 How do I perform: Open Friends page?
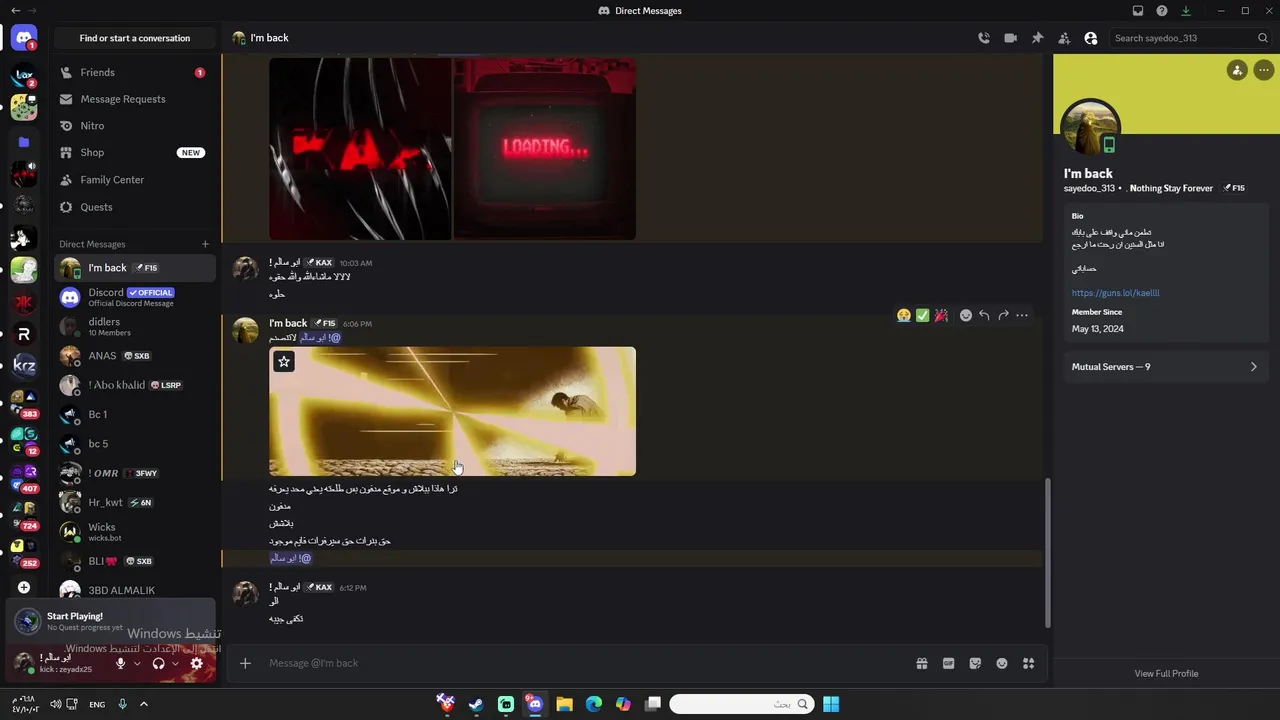pos(135,72)
